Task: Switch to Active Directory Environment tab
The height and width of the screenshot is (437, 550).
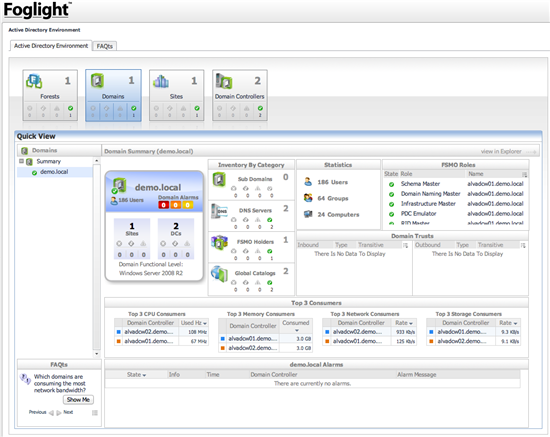Action: pyautogui.click(x=51, y=46)
